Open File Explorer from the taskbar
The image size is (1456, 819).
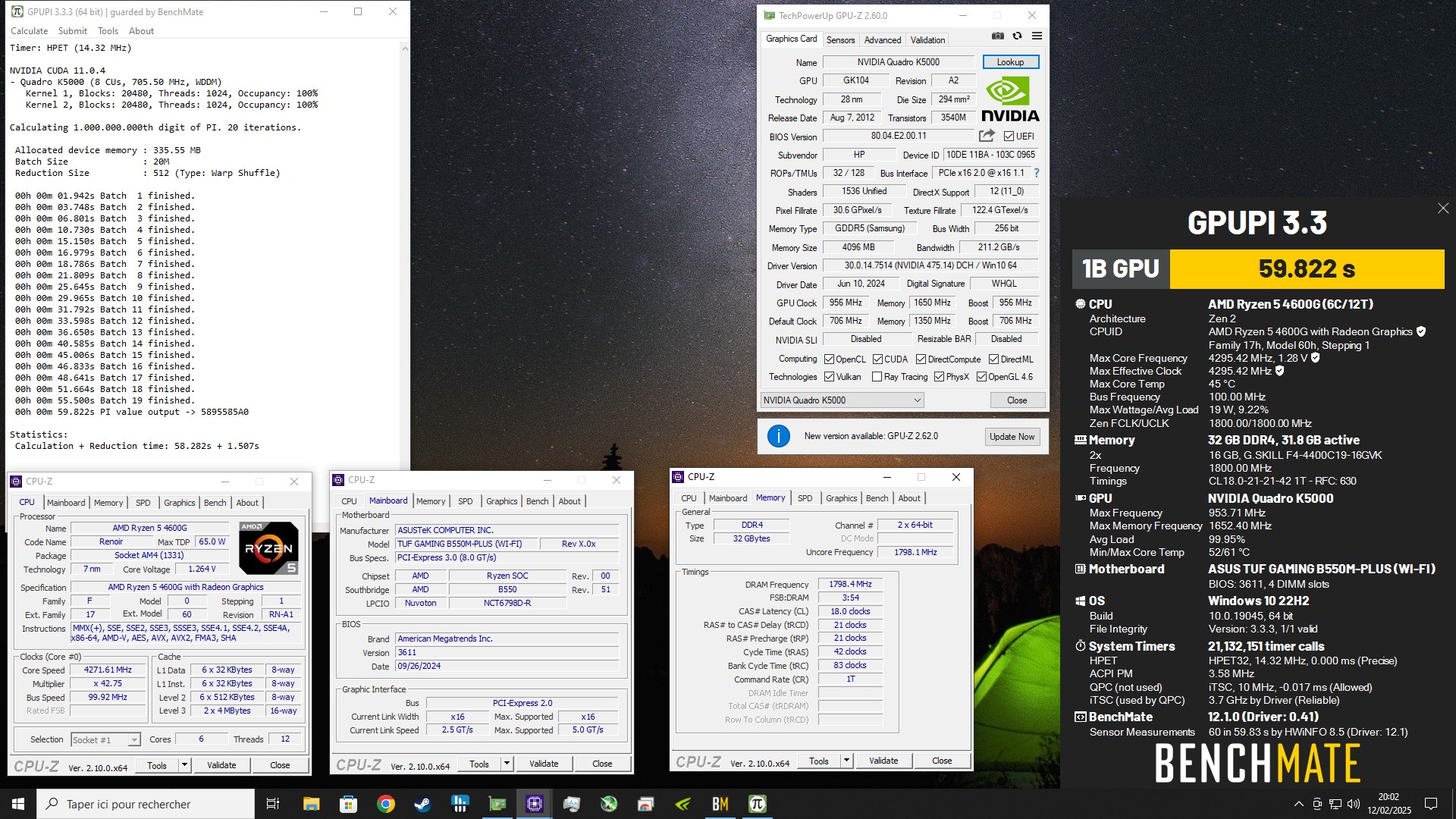[311, 804]
